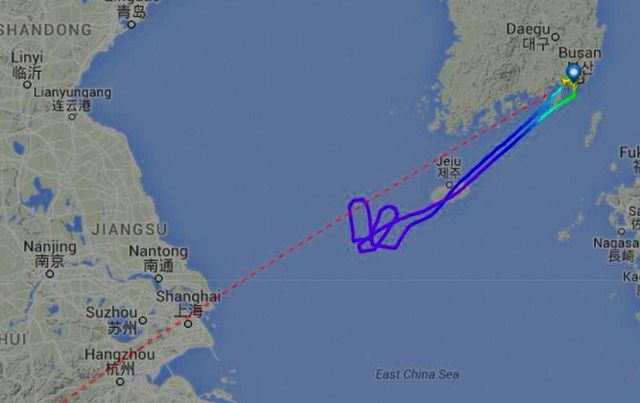Viewport: 640px width, 403px height.
Task: Select the Nanjing city marker circle
Action: [x=50, y=274]
